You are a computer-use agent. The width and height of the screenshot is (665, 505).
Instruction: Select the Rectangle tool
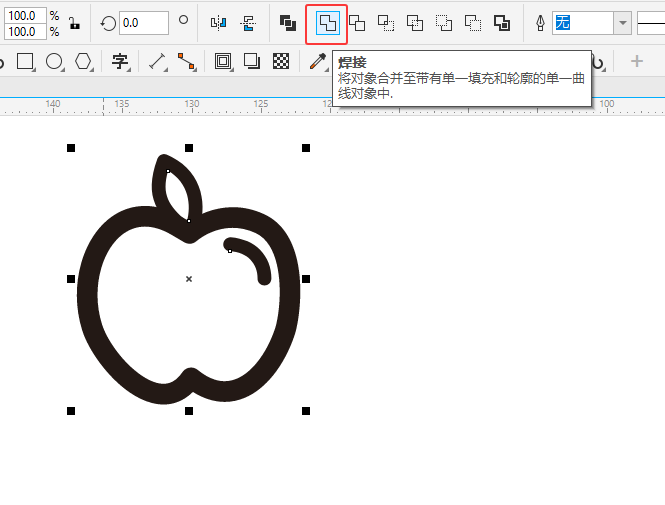pos(25,61)
